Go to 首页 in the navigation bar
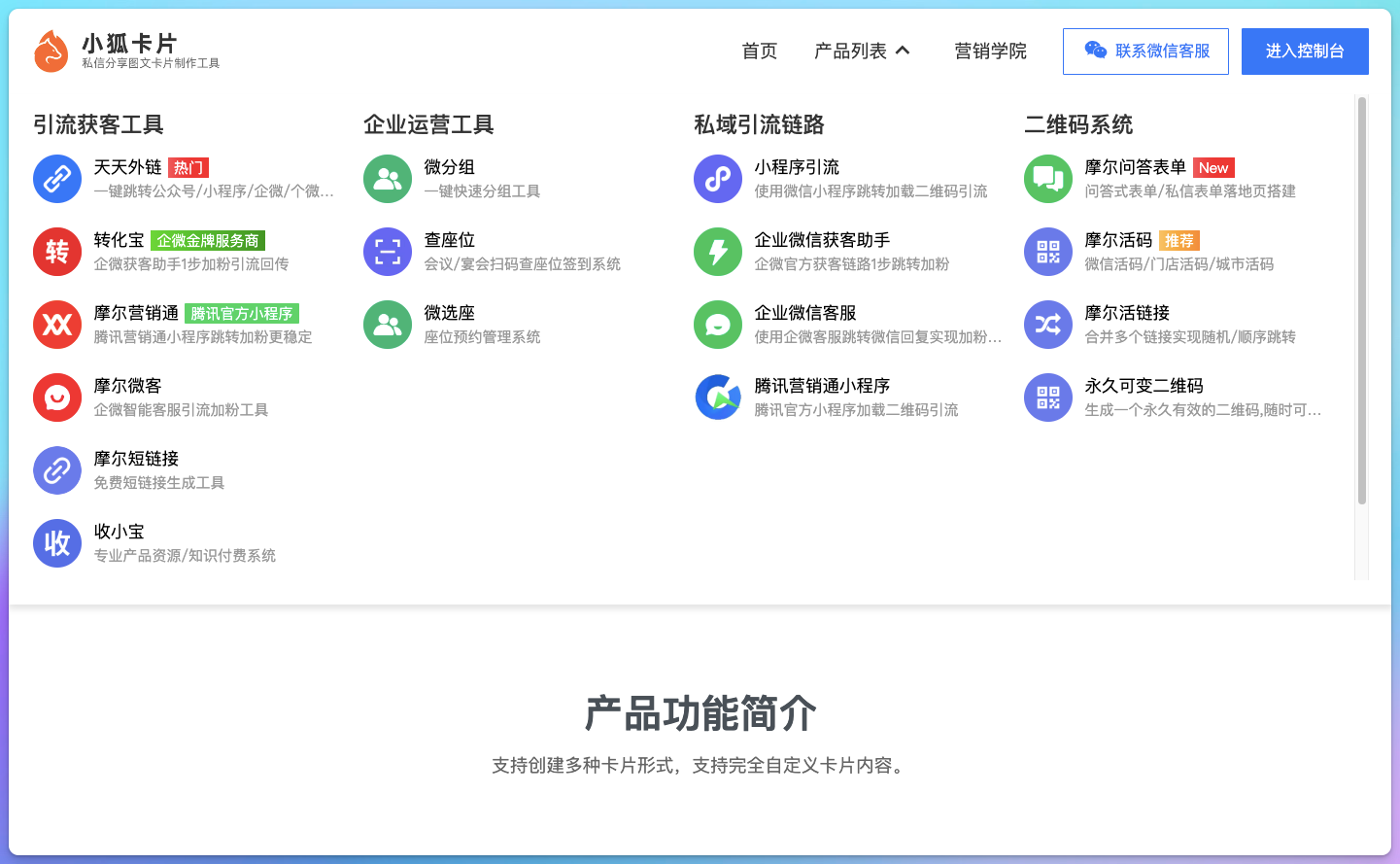This screenshot has width=1400, height=864. 759,51
